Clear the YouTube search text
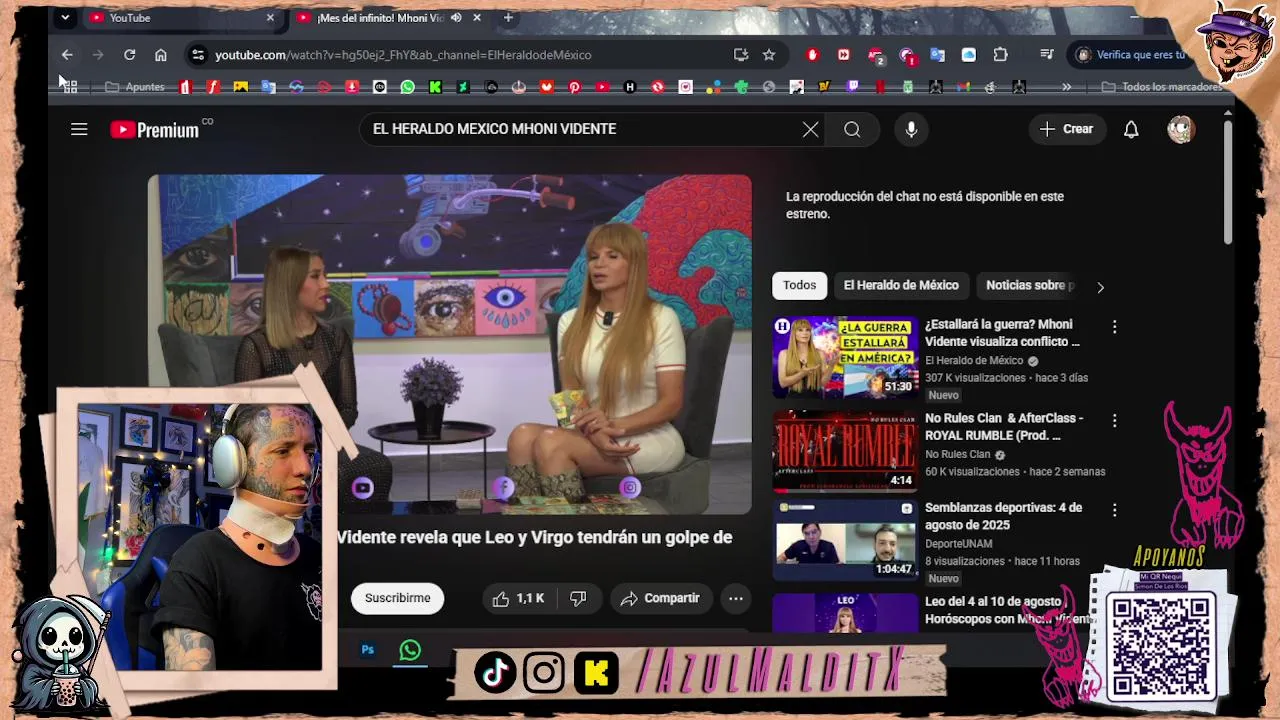This screenshot has height=720, width=1280. tap(810, 129)
